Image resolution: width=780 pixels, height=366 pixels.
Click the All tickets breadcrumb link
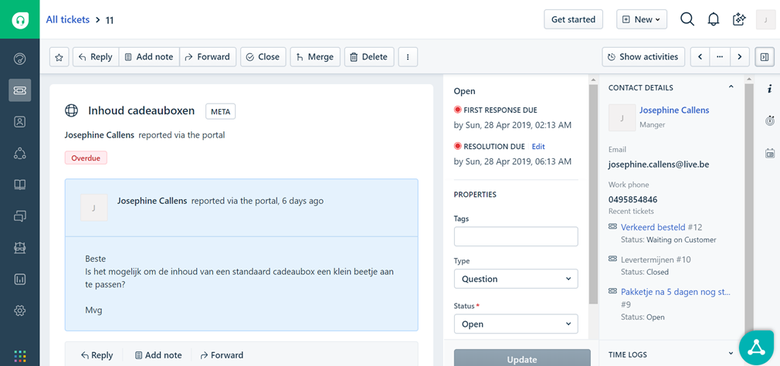click(x=68, y=20)
